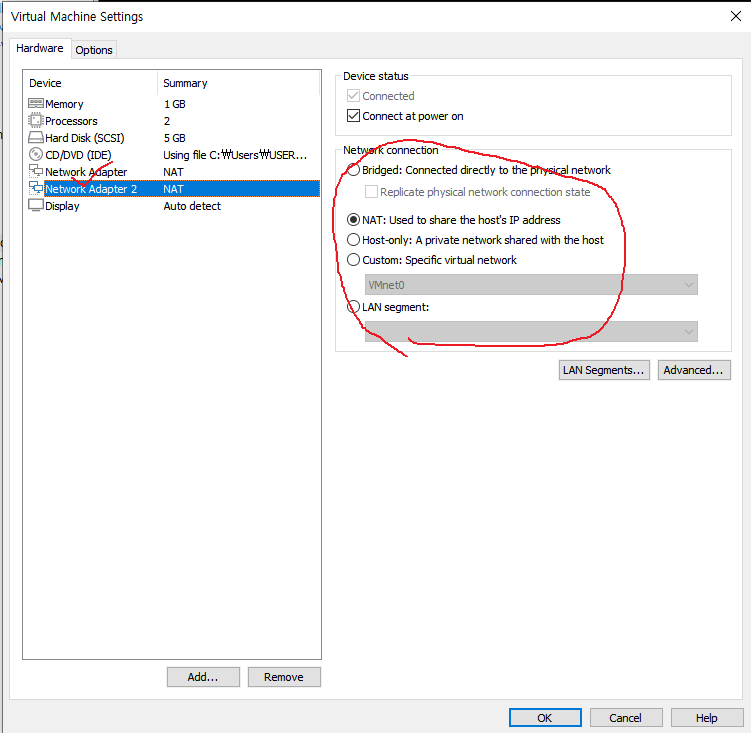Click the 1 GB memory summary value
Screen dimensions: 751x733
coord(174,104)
